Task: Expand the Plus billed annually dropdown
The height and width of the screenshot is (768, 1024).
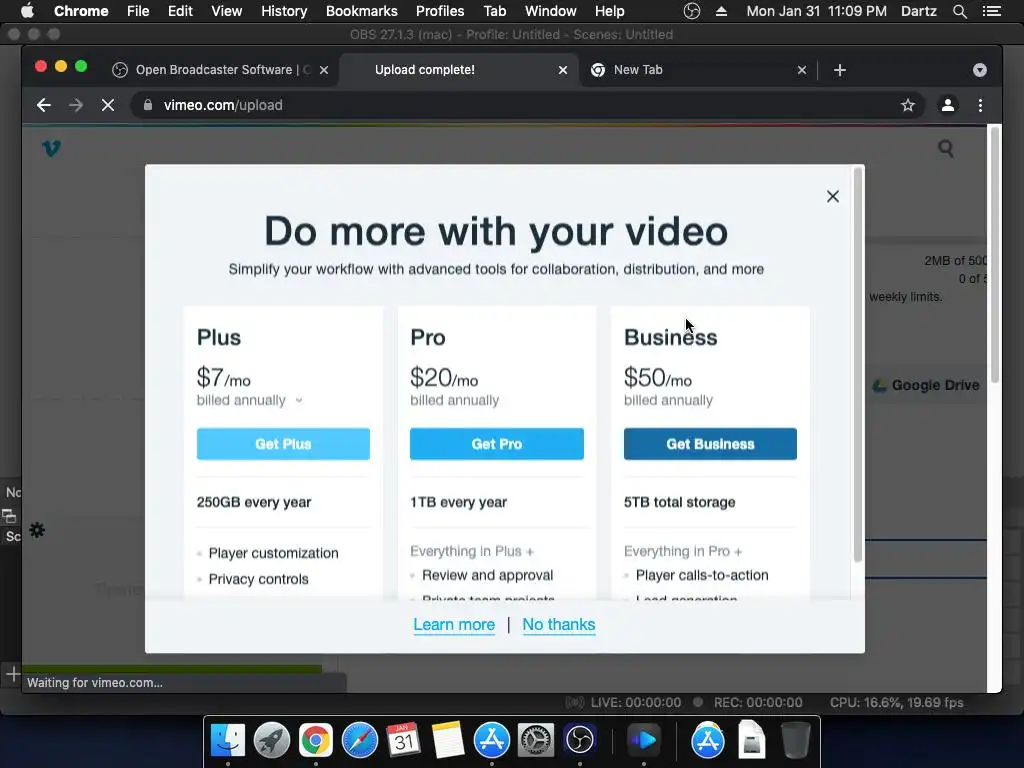Action: 298,400
